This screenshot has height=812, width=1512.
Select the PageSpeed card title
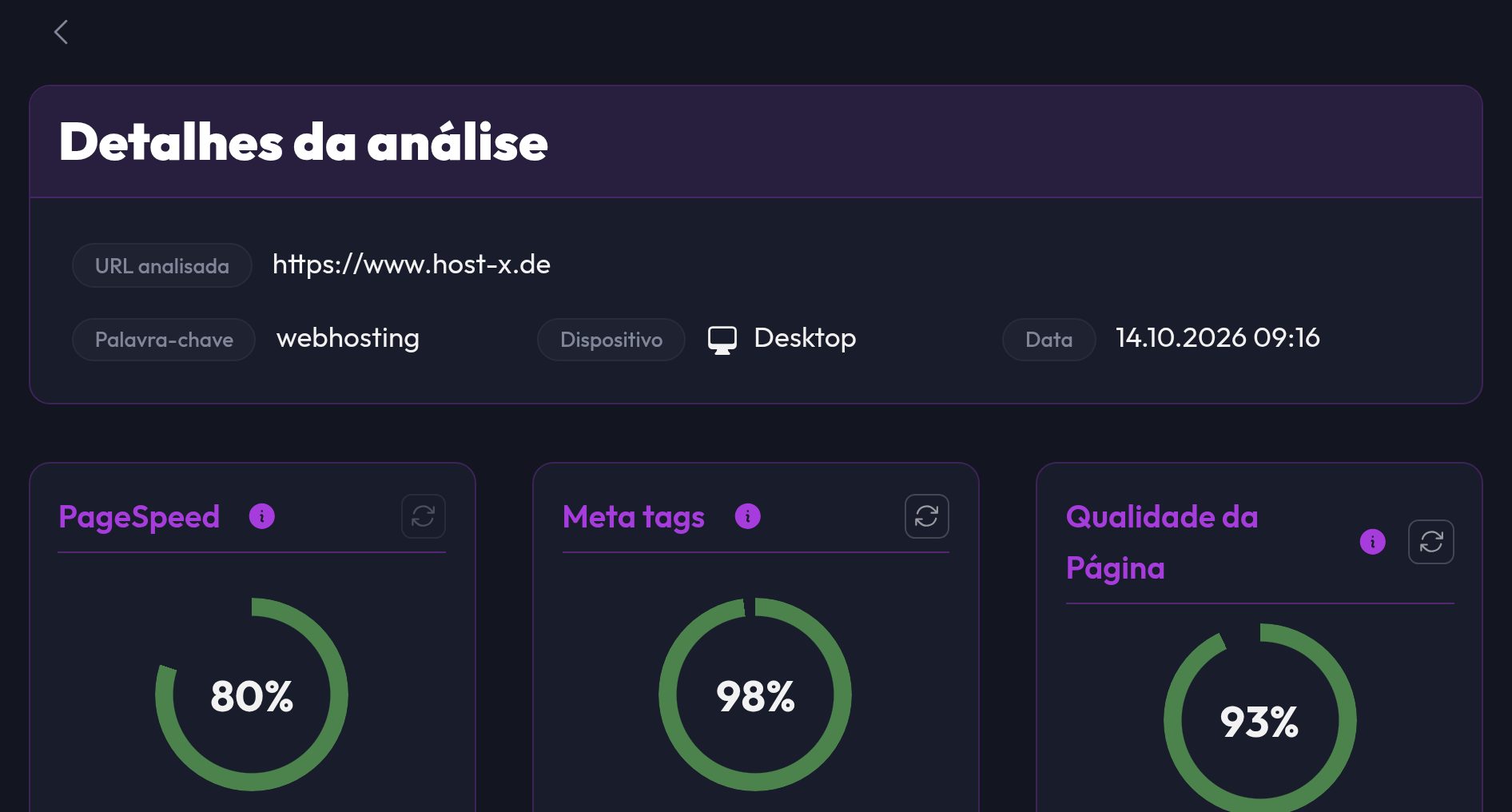coord(139,517)
